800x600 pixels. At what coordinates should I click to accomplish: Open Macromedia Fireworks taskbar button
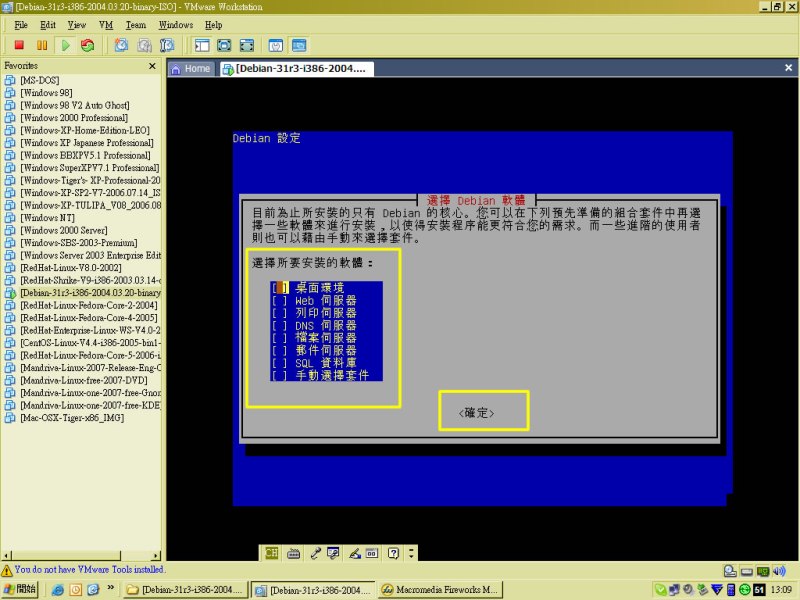pyautogui.click(x=441, y=590)
